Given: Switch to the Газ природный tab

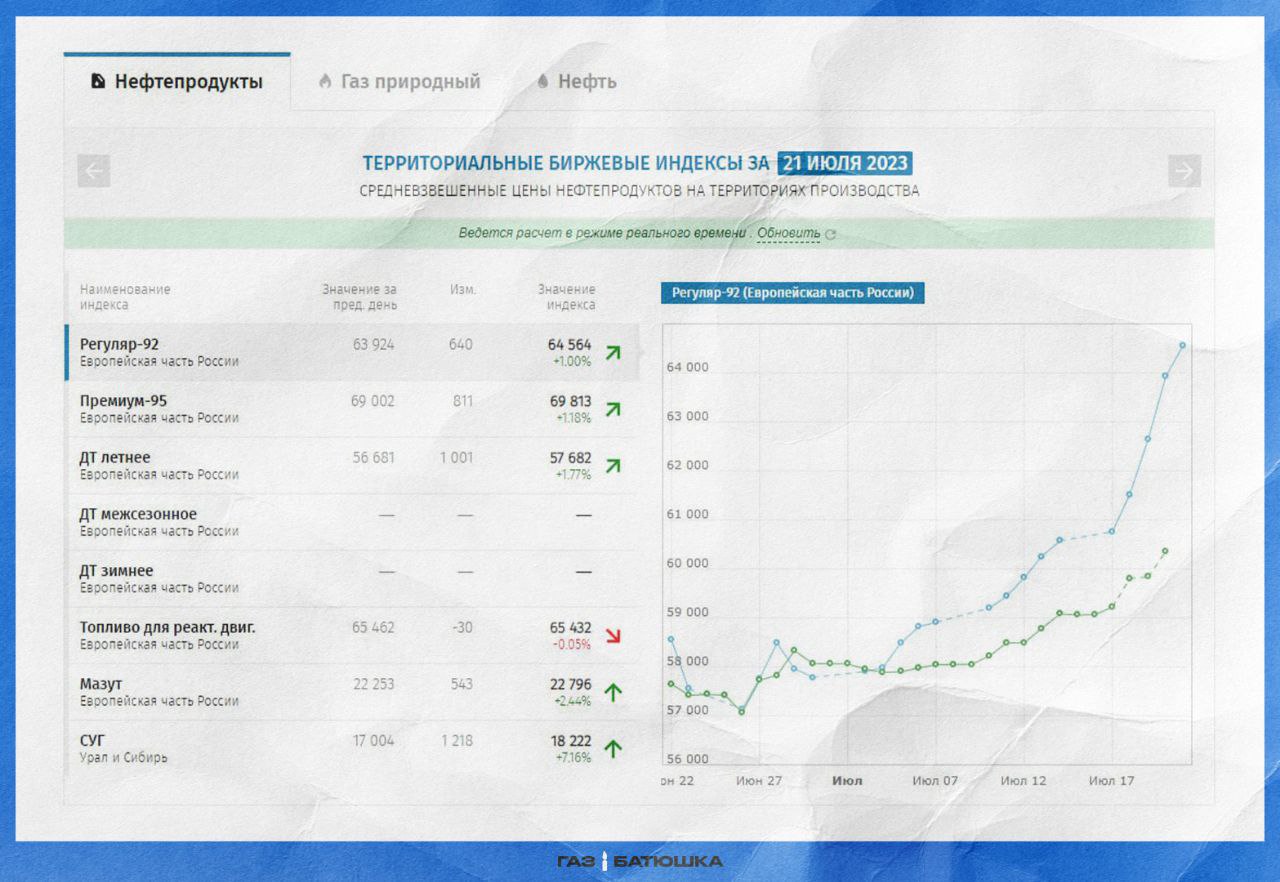Looking at the screenshot, I should click(x=399, y=82).
